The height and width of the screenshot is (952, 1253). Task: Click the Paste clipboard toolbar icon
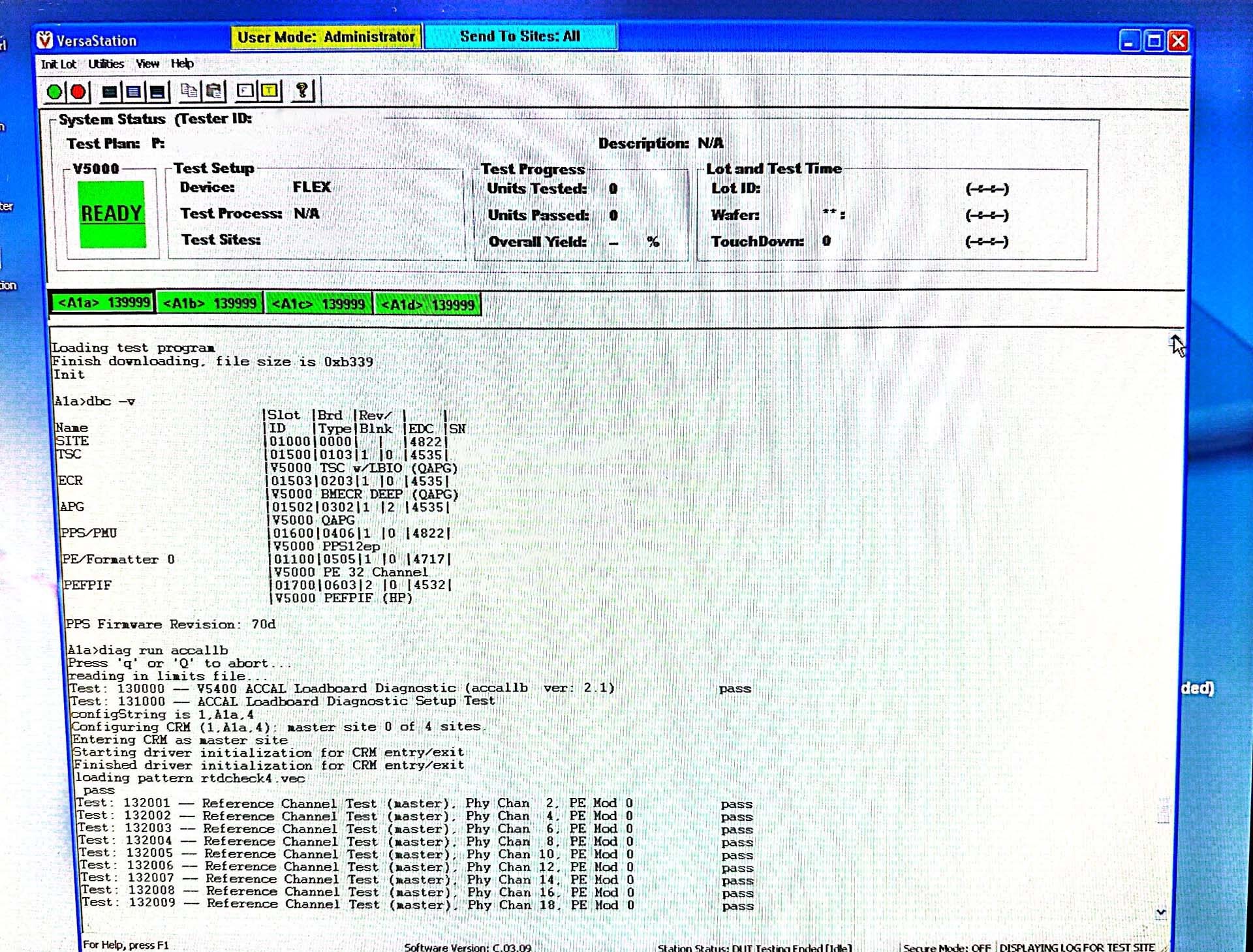[214, 91]
